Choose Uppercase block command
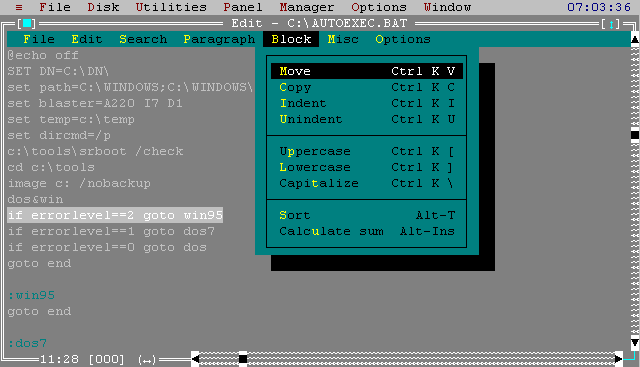640x367 pixels. click(367, 151)
